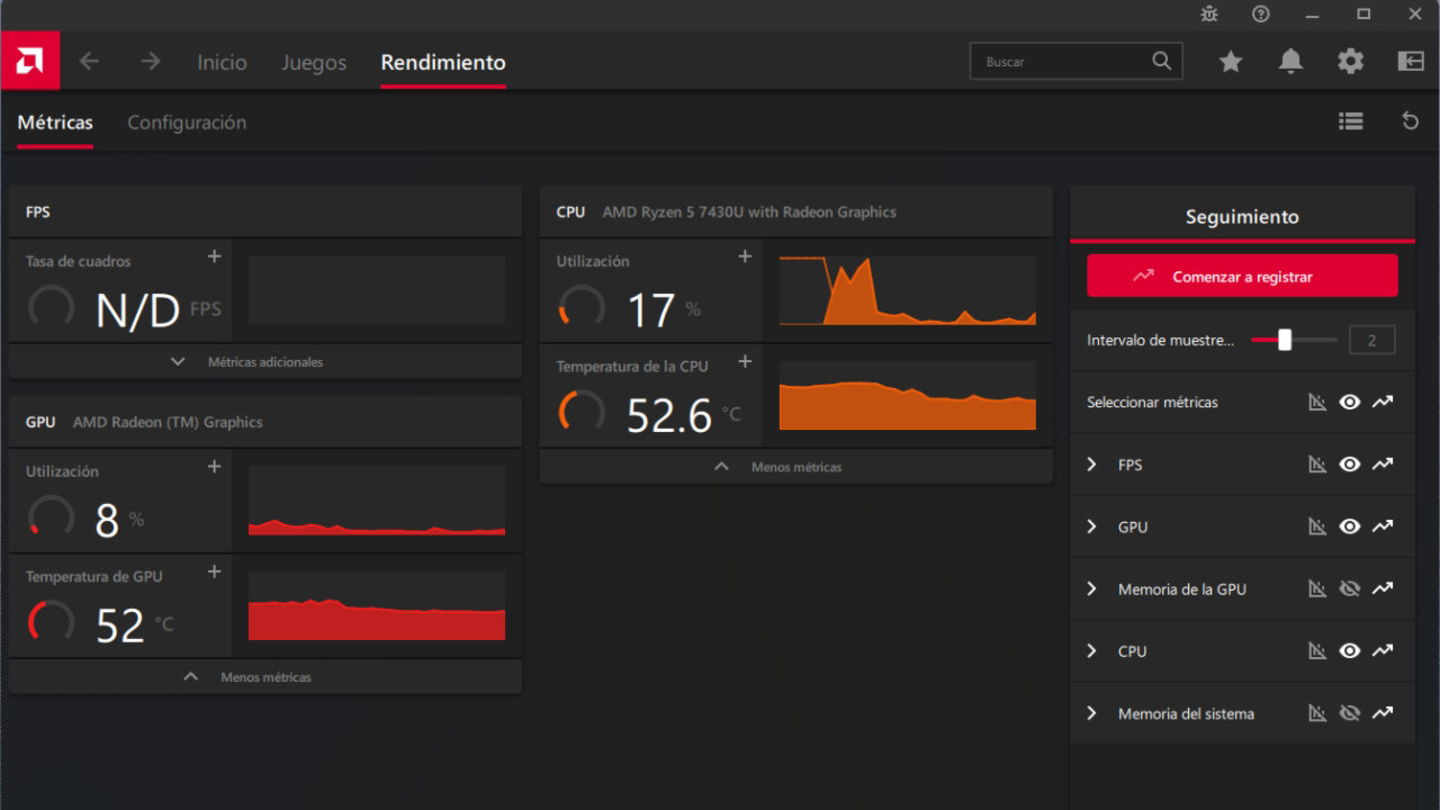Click the CPU utilization orange graph
Viewport: 1440px width, 810px height.
tap(907, 290)
